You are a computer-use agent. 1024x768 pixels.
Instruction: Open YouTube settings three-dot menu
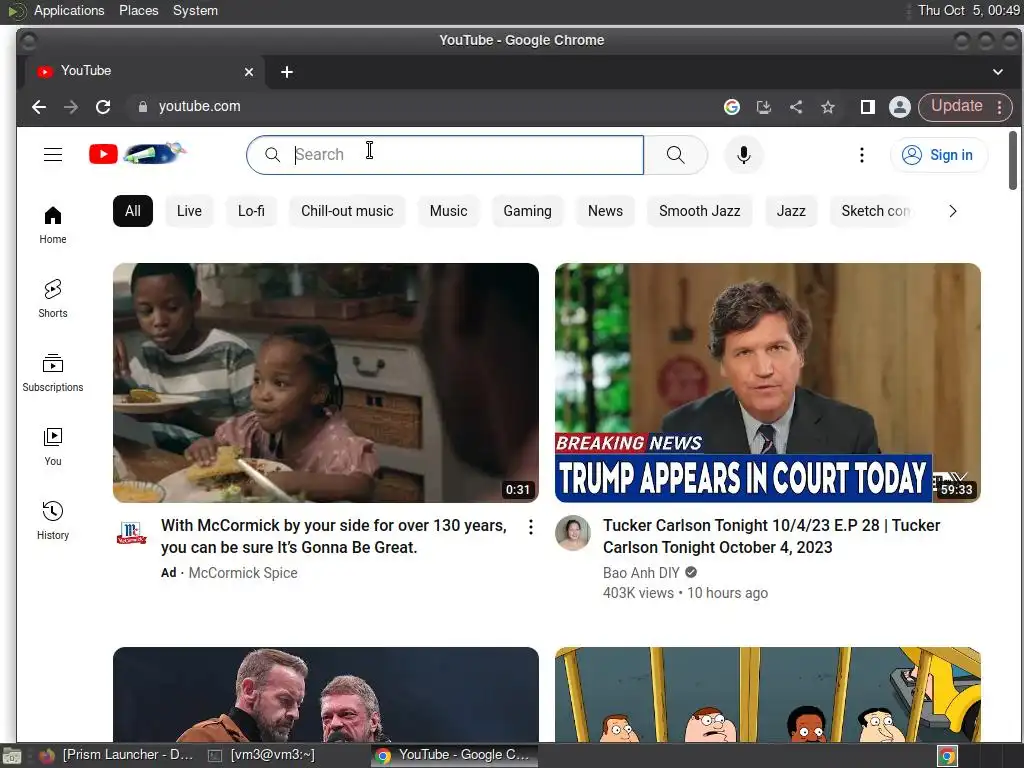pos(861,155)
